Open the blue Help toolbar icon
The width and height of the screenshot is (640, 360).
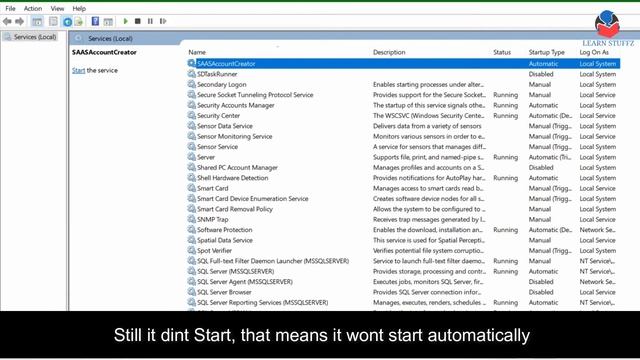pyautogui.click(x=95, y=21)
